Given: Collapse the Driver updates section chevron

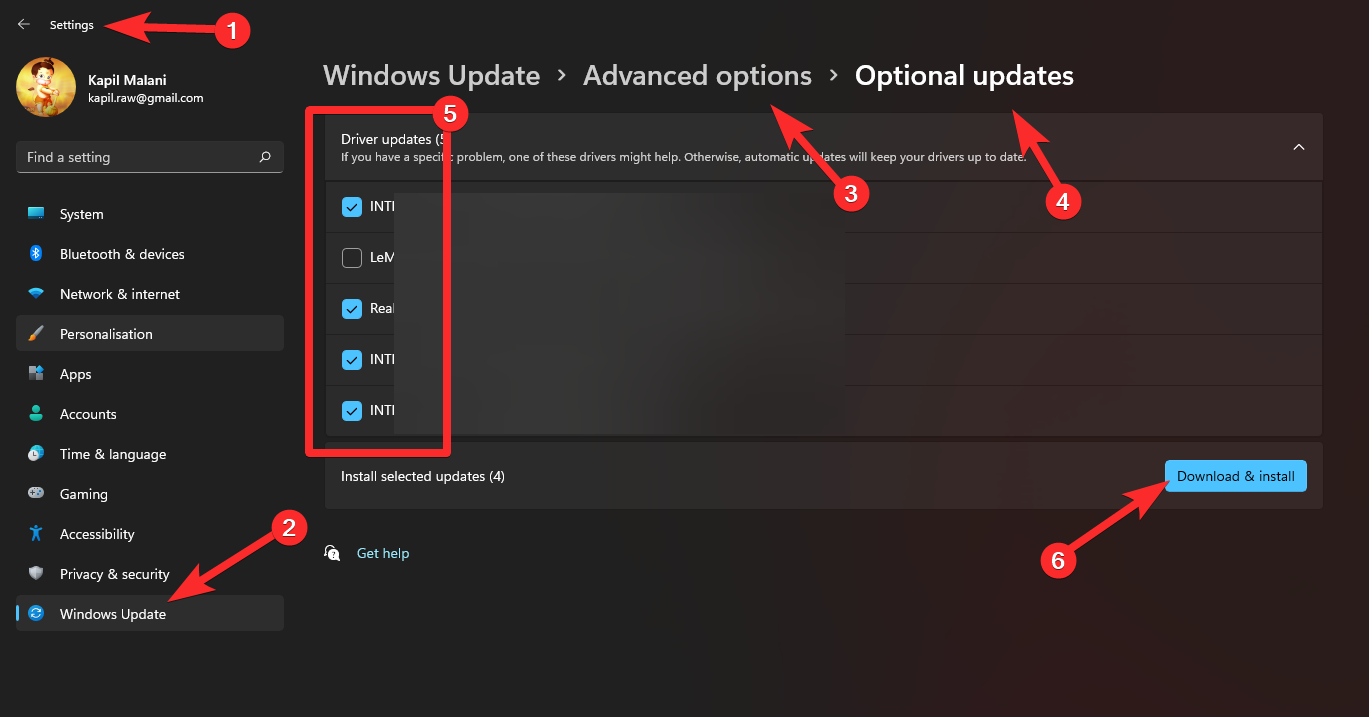Looking at the screenshot, I should [1299, 147].
